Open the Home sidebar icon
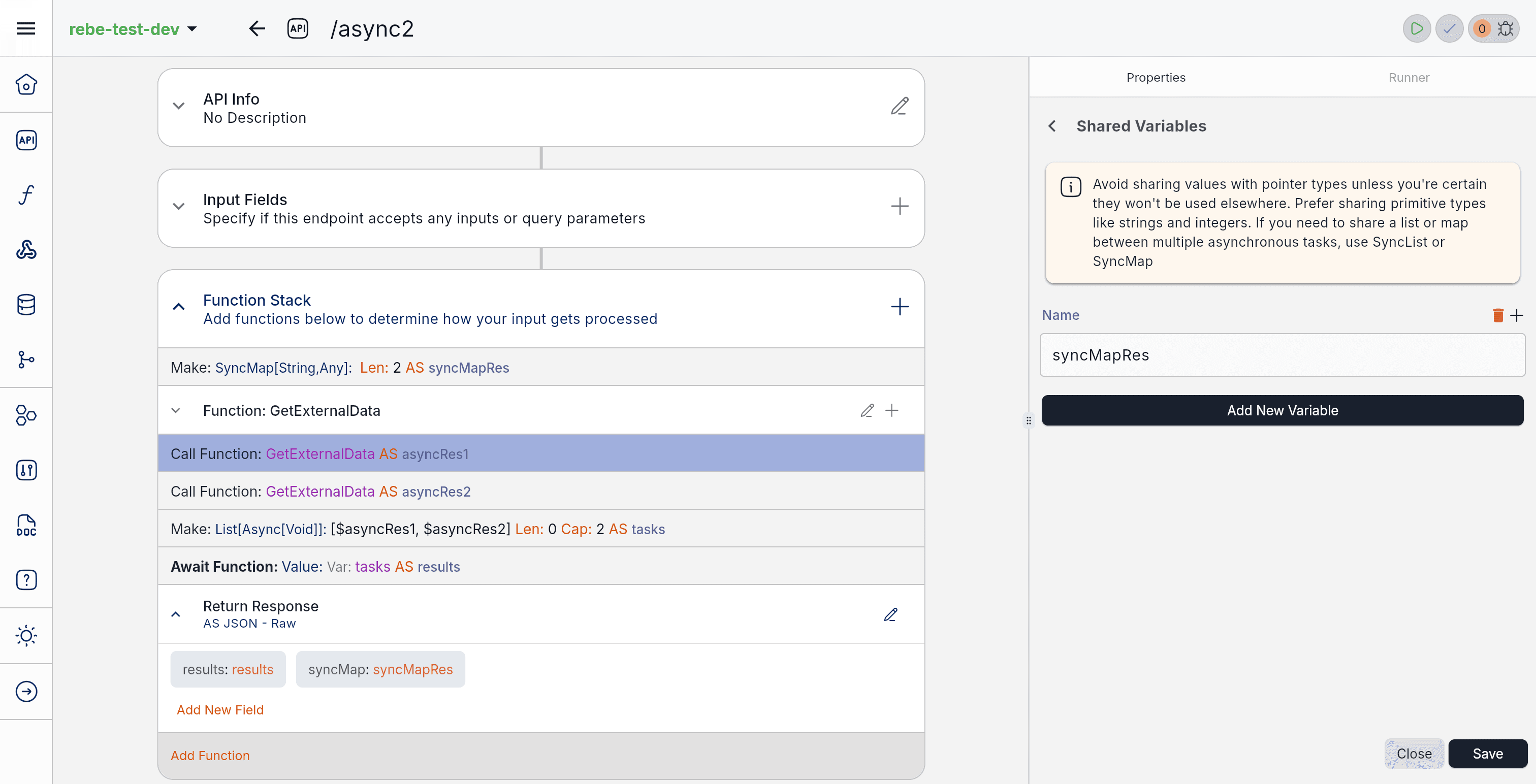This screenshot has width=1536, height=784. click(x=25, y=84)
